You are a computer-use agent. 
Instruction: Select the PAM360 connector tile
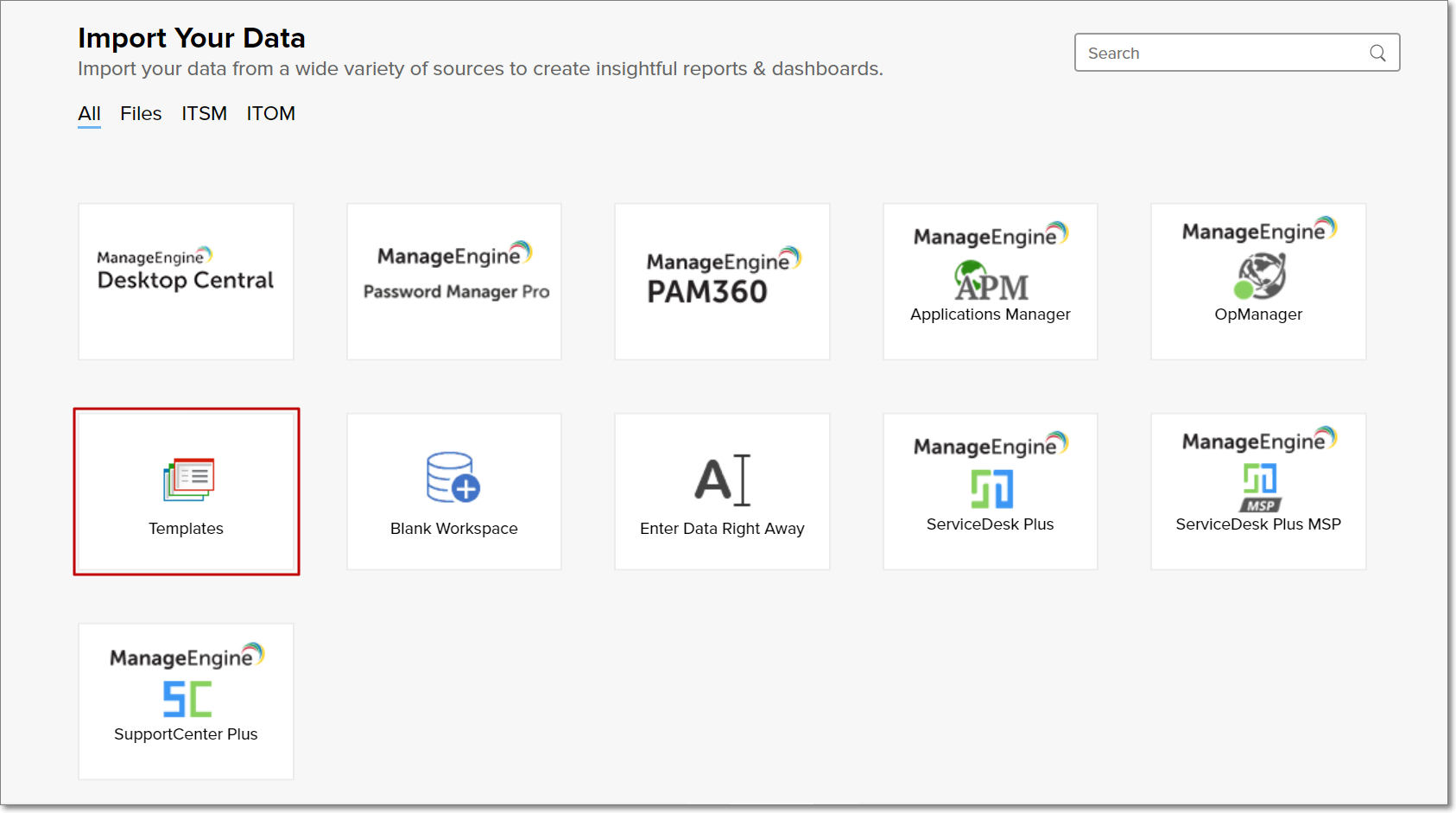pyautogui.click(x=722, y=282)
